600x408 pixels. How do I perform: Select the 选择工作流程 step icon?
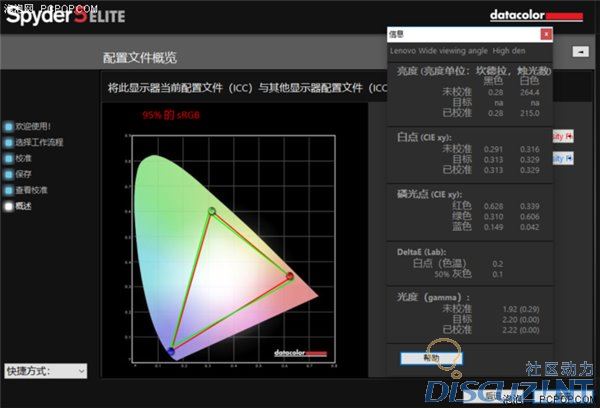(x=9, y=143)
